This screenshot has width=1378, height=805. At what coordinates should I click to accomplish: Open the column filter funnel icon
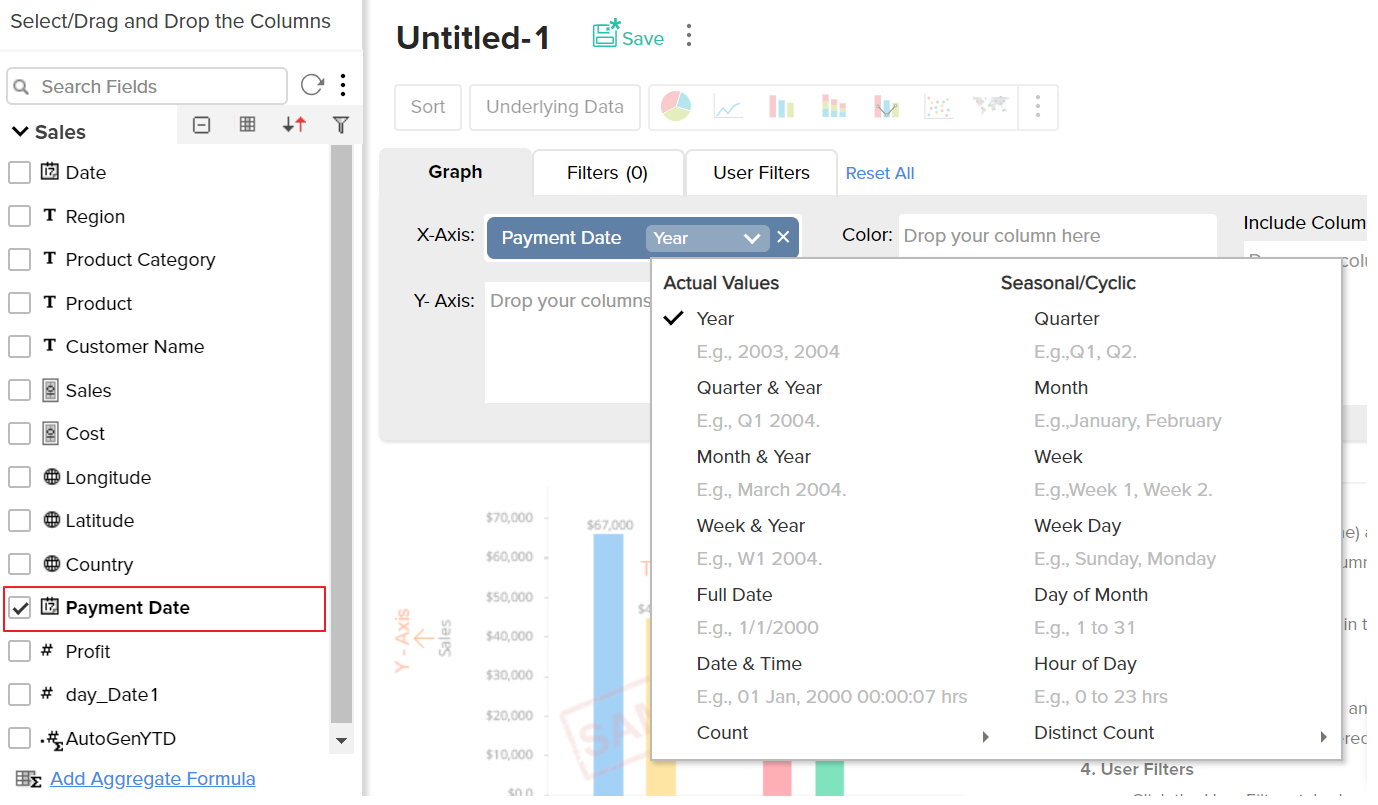coord(341,125)
